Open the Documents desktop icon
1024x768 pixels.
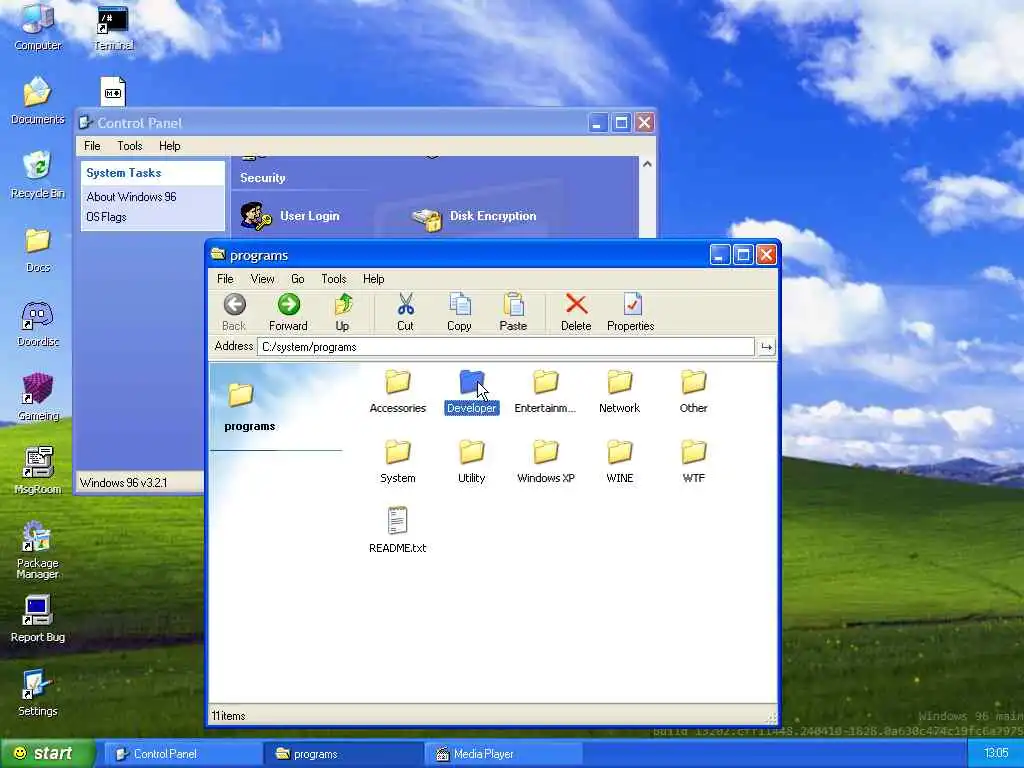coord(38,100)
